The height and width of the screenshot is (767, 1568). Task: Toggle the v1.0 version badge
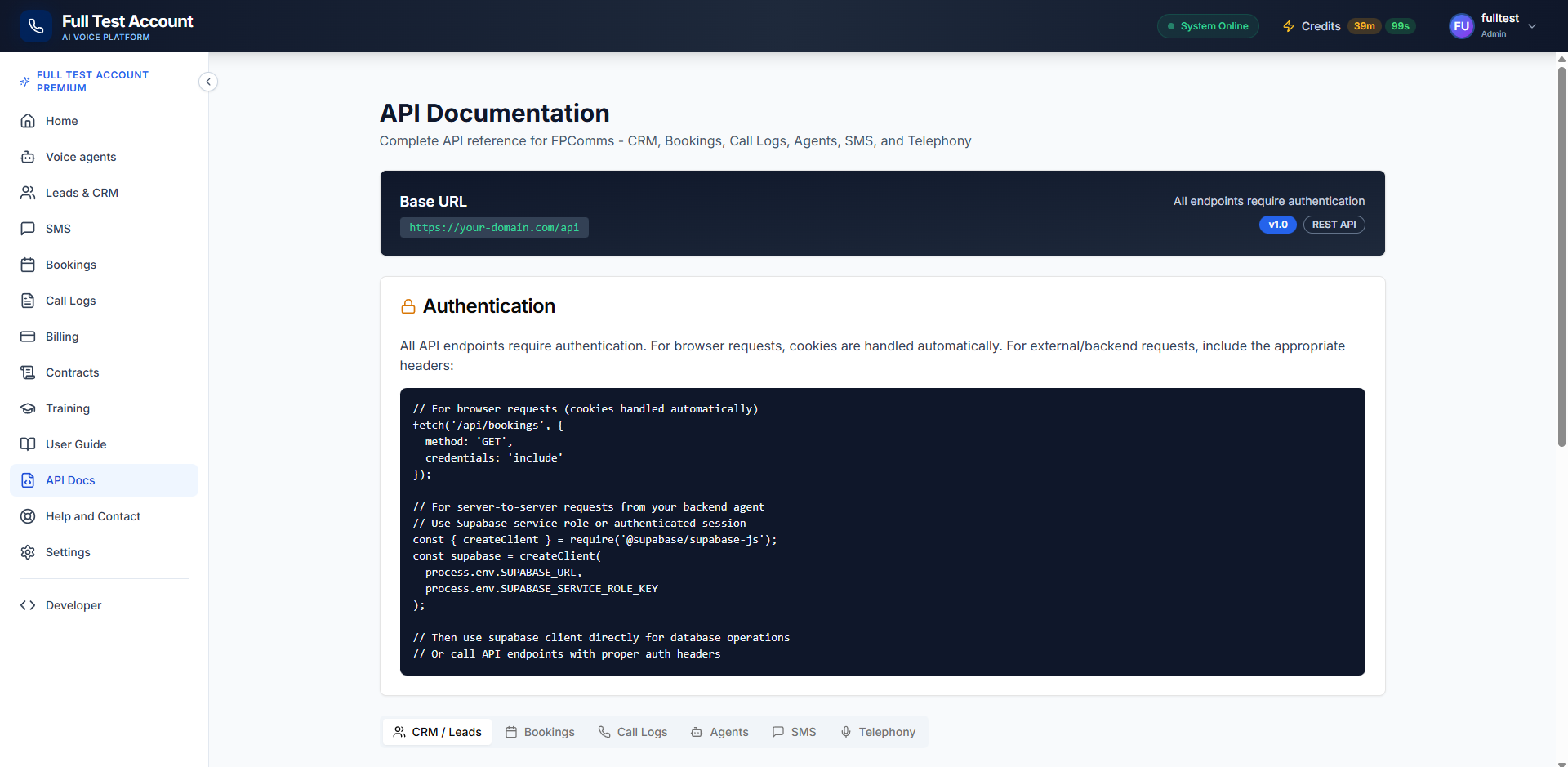[x=1277, y=224]
